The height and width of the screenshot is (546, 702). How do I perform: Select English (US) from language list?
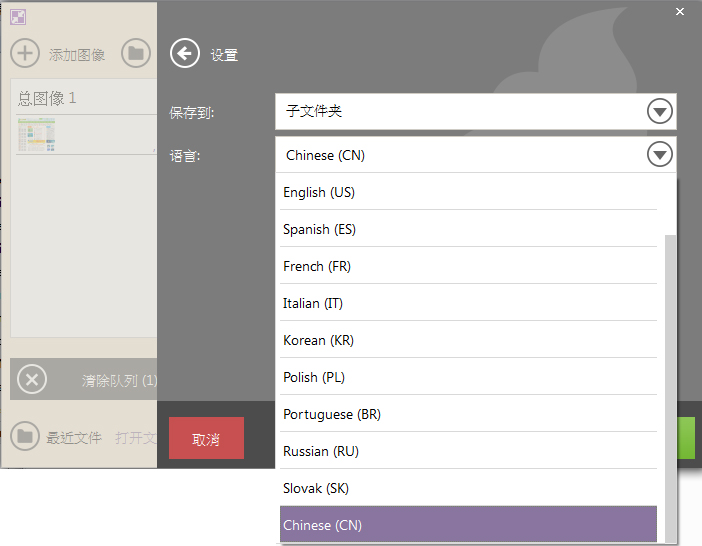pyautogui.click(x=468, y=192)
